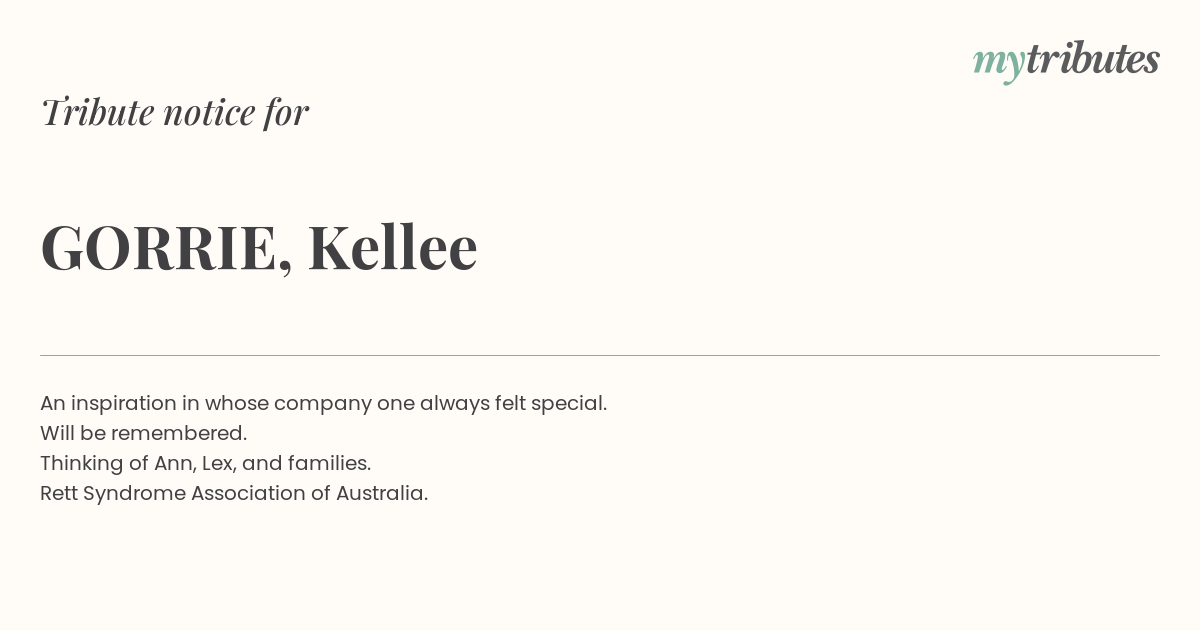Click the "Will be remembered." line
The height and width of the screenshot is (630, 1200).
(143, 433)
